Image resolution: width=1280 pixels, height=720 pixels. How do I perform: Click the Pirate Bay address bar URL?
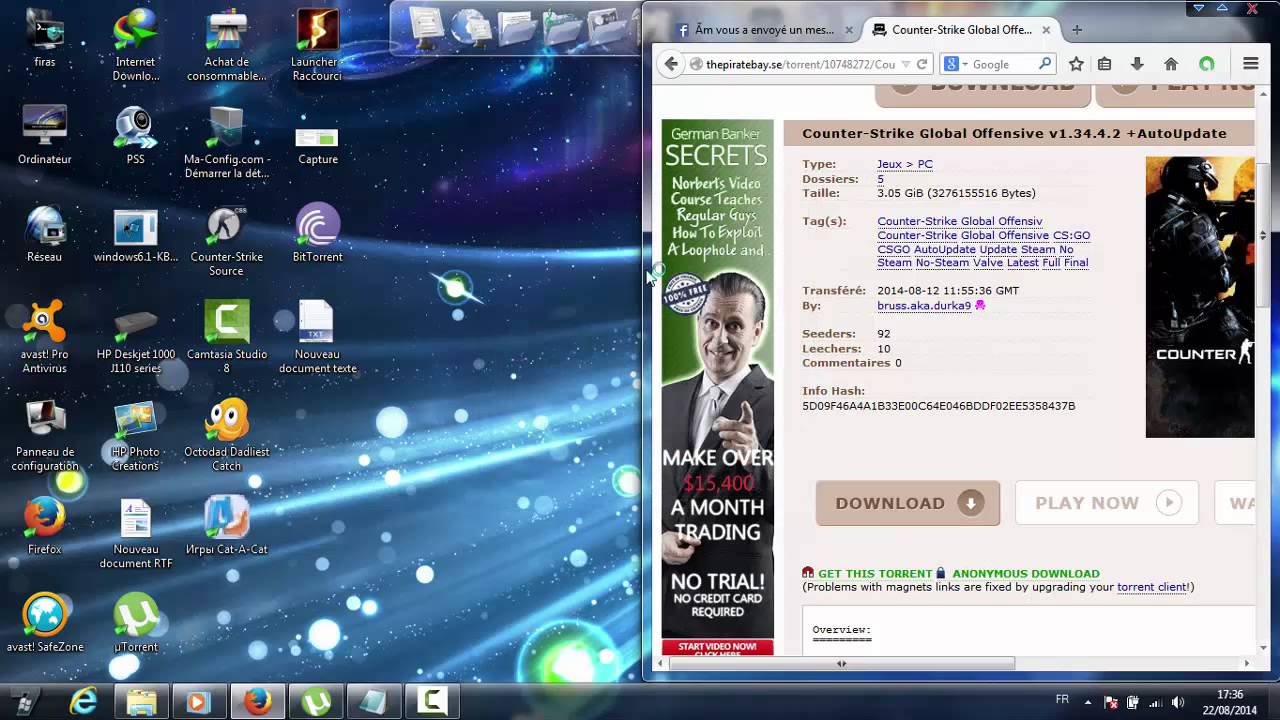(800, 64)
